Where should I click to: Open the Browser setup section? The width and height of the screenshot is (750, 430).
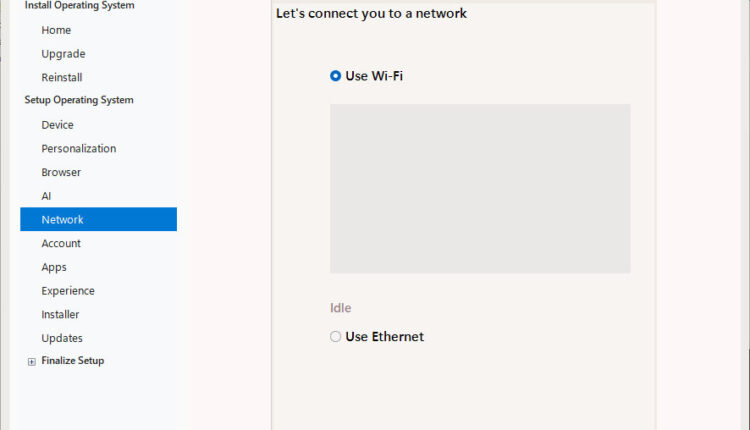pyautogui.click(x=61, y=172)
